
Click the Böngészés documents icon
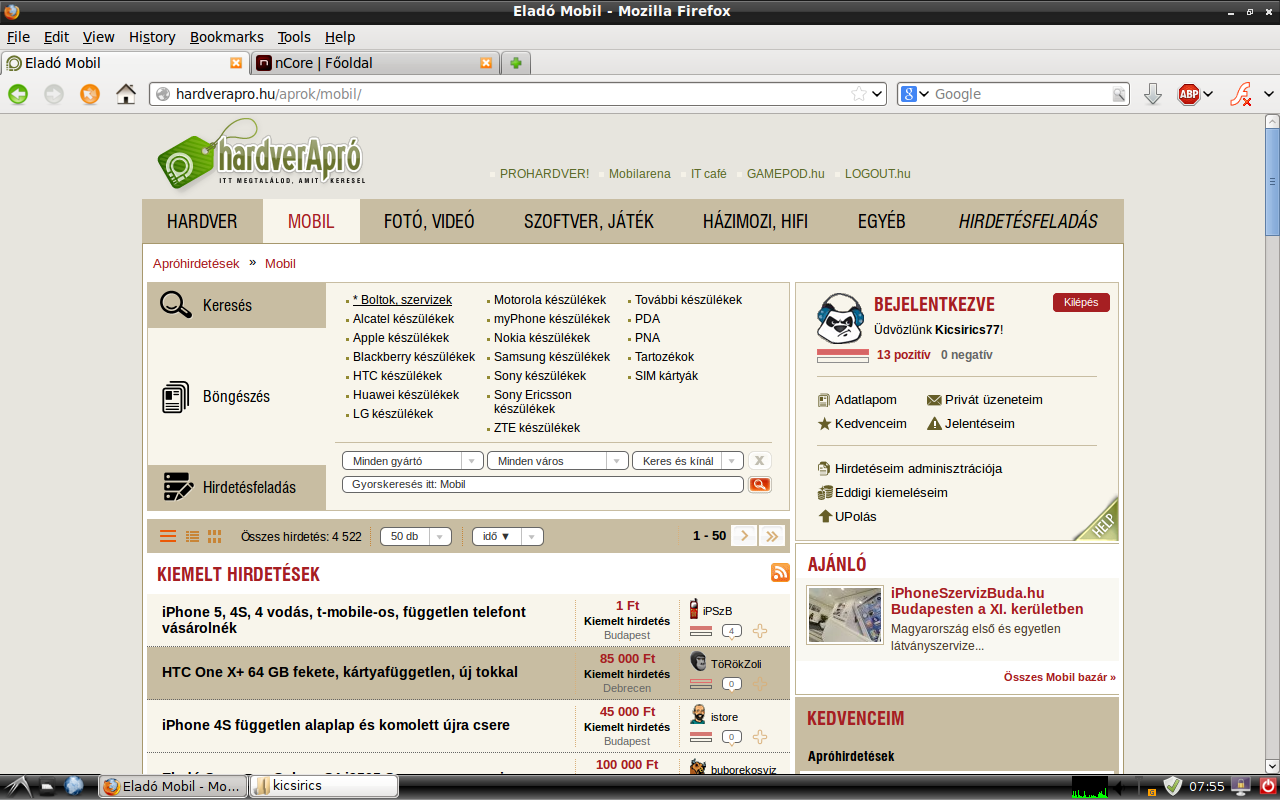point(176,397)
